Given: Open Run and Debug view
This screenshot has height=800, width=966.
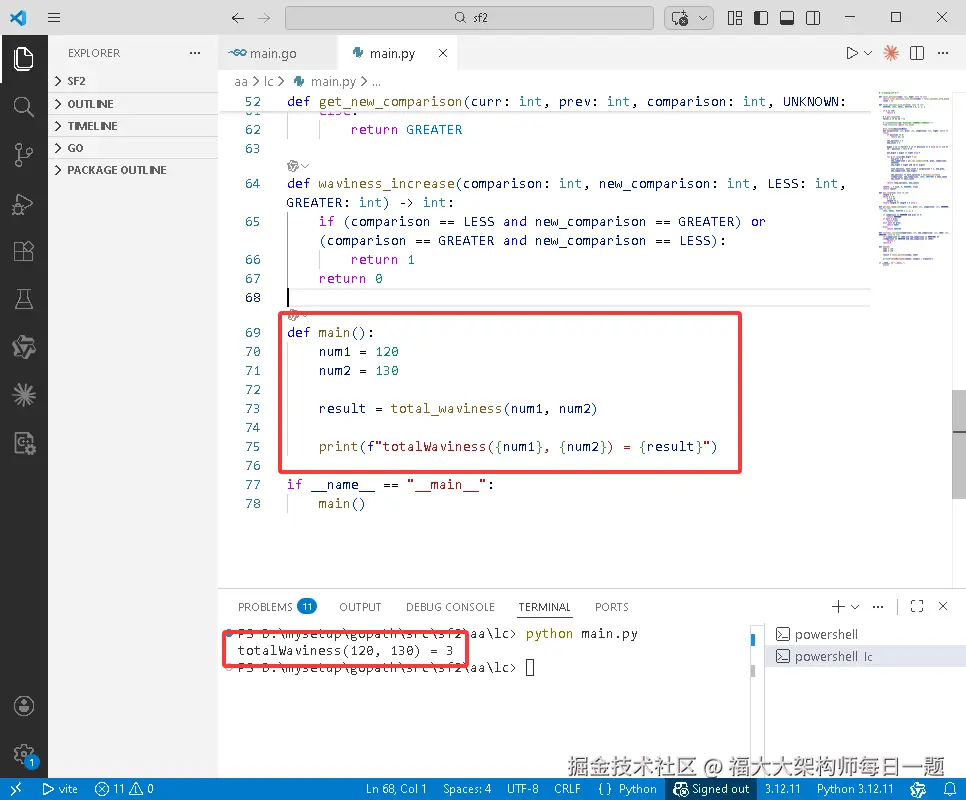Looking at the screenshot, I should tap(23, 203).
